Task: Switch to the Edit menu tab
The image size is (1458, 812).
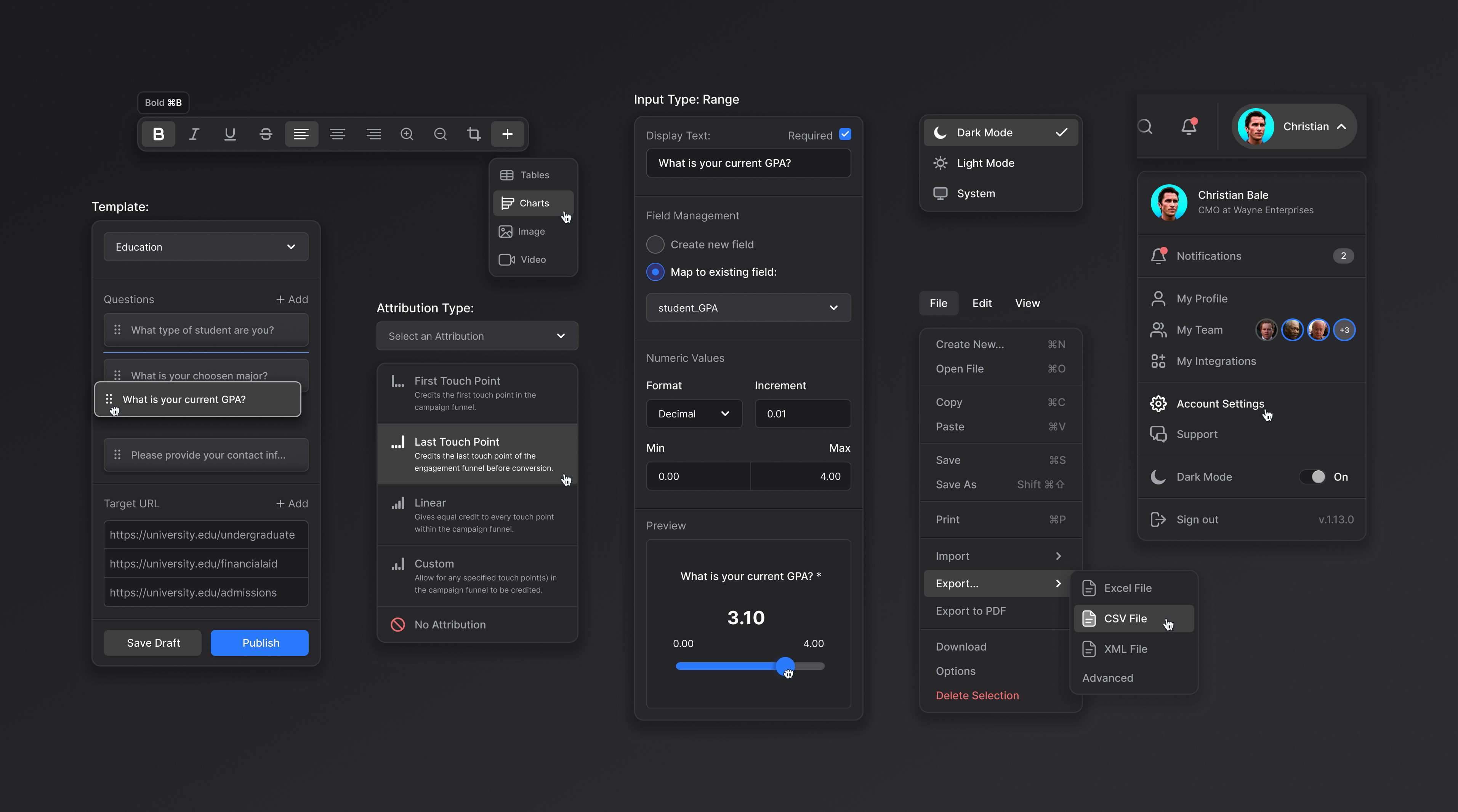Action: point(982,303)
